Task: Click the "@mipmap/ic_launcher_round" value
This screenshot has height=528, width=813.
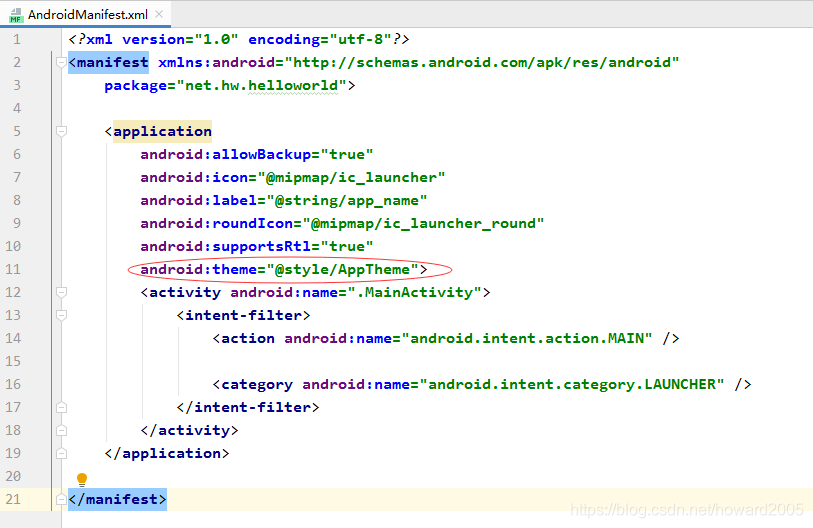Action: [423, 224]
